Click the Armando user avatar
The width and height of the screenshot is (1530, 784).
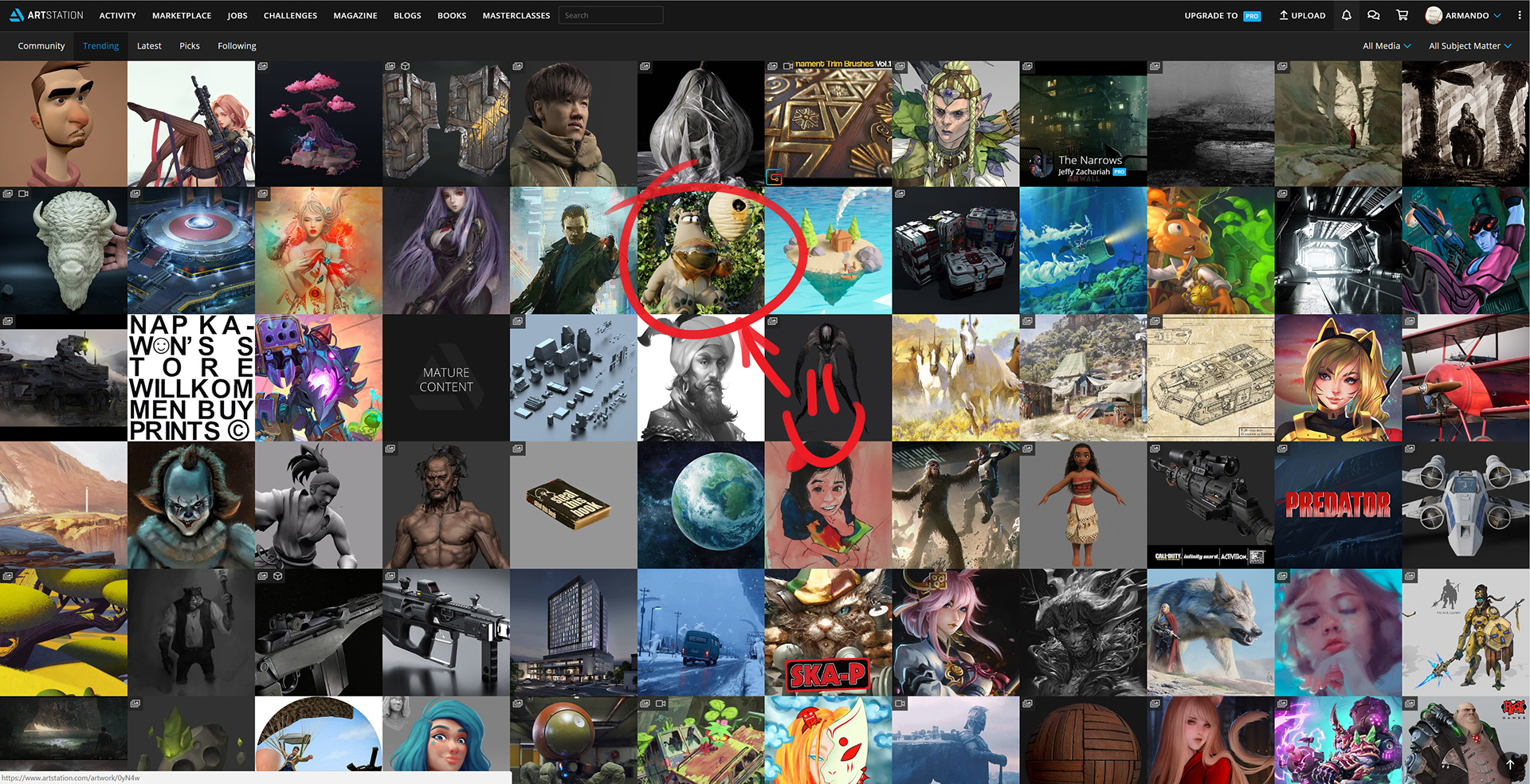[1434, 15]
